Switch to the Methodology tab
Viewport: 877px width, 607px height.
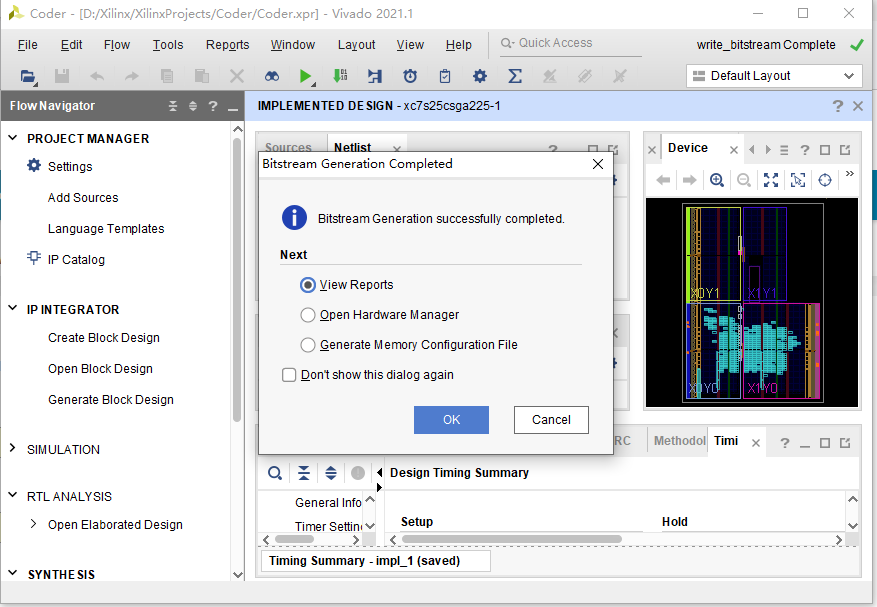pyautogui.click(x=680, y=441)
